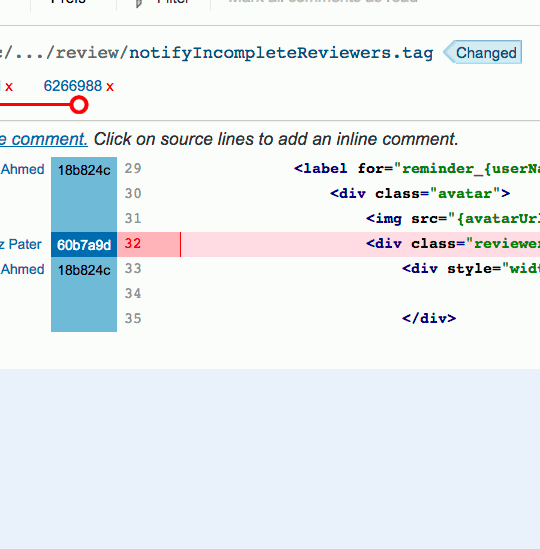Image resolution: width=540 pixels, height=549 pixels.
Task: Open author Ahmed on line 33
Action: [22, 270]
